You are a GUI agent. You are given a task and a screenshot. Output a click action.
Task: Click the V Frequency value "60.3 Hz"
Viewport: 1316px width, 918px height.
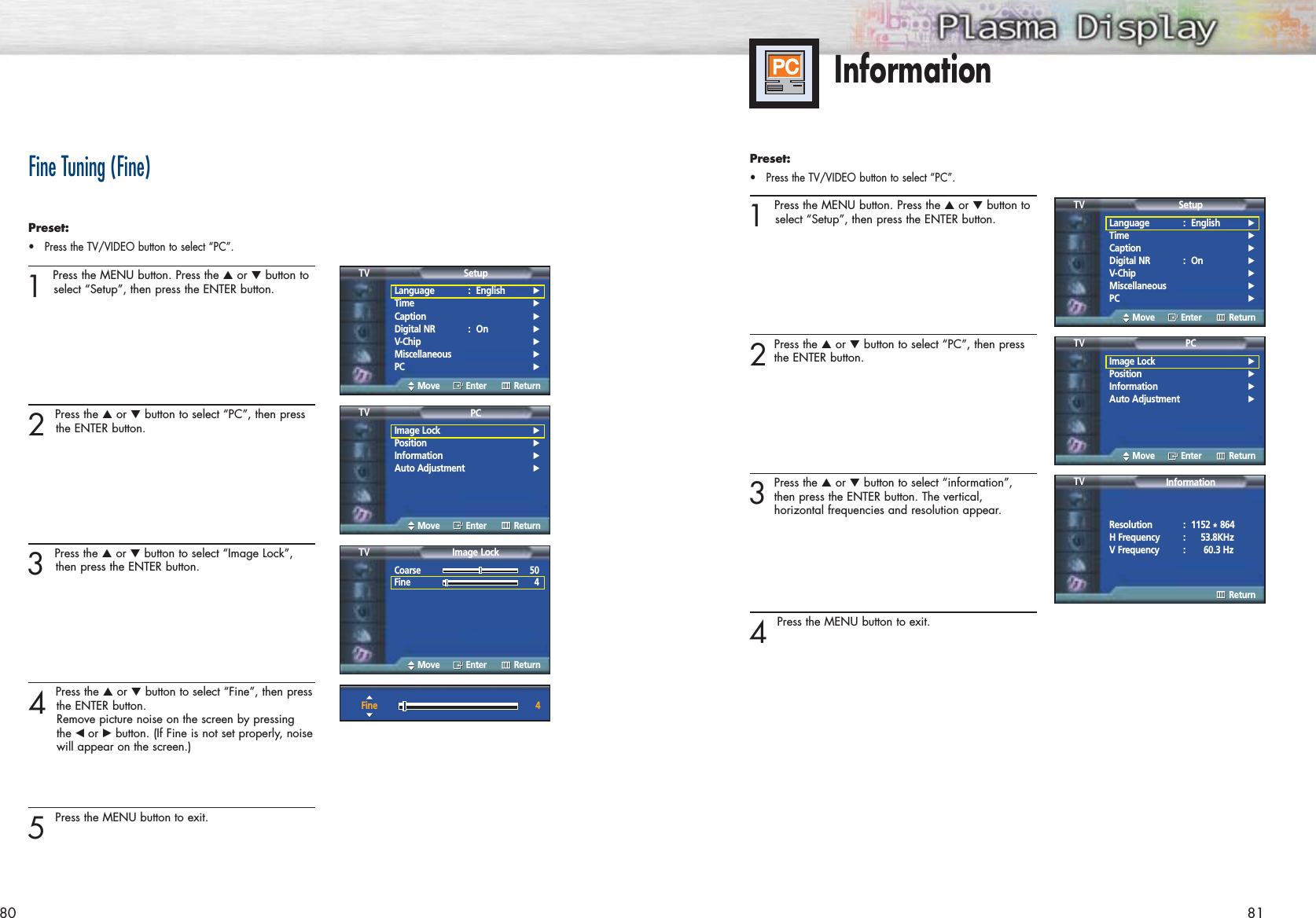[x=1219, y=550]
